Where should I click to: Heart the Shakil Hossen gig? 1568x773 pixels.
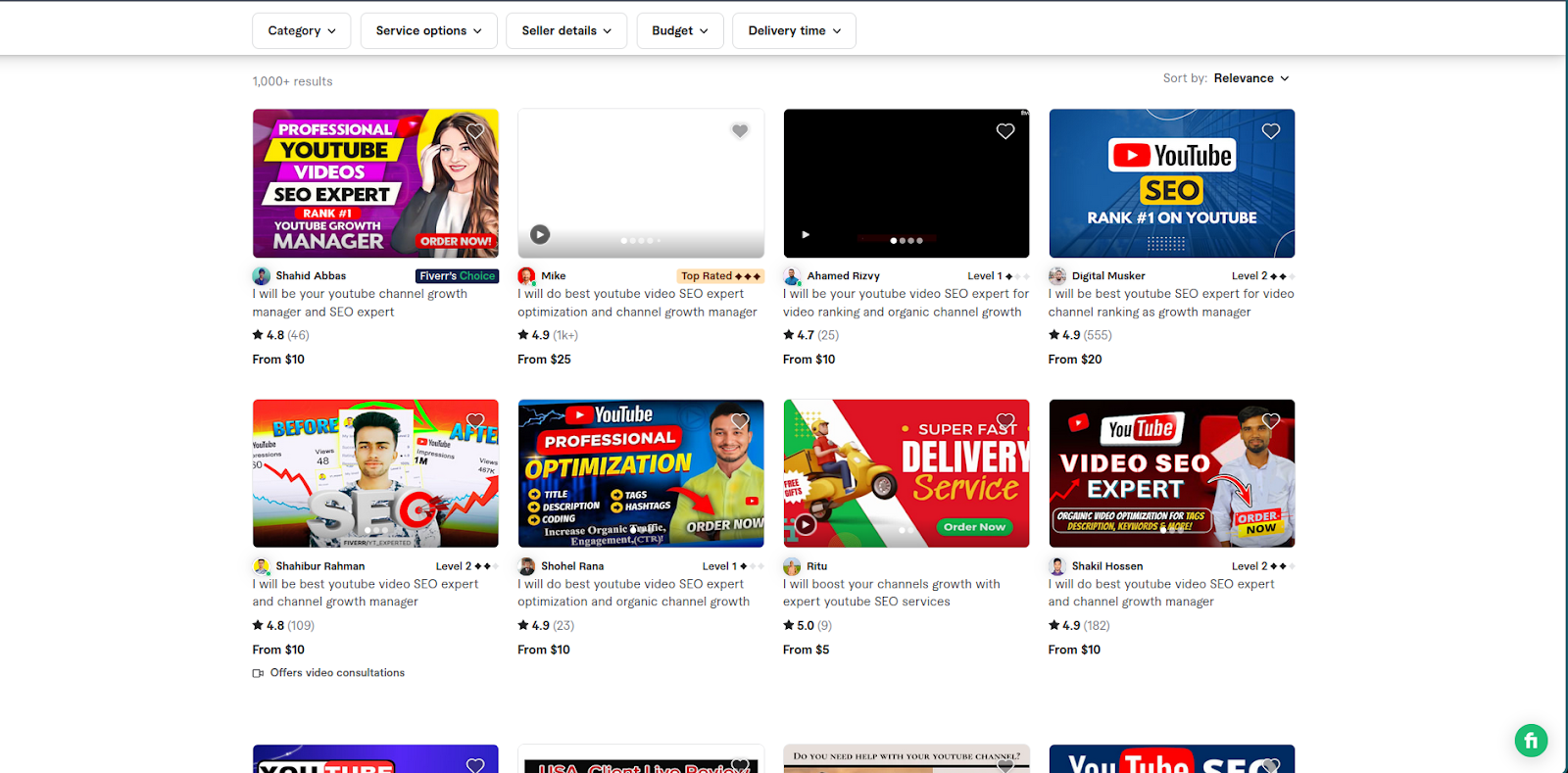[1271, 421]
